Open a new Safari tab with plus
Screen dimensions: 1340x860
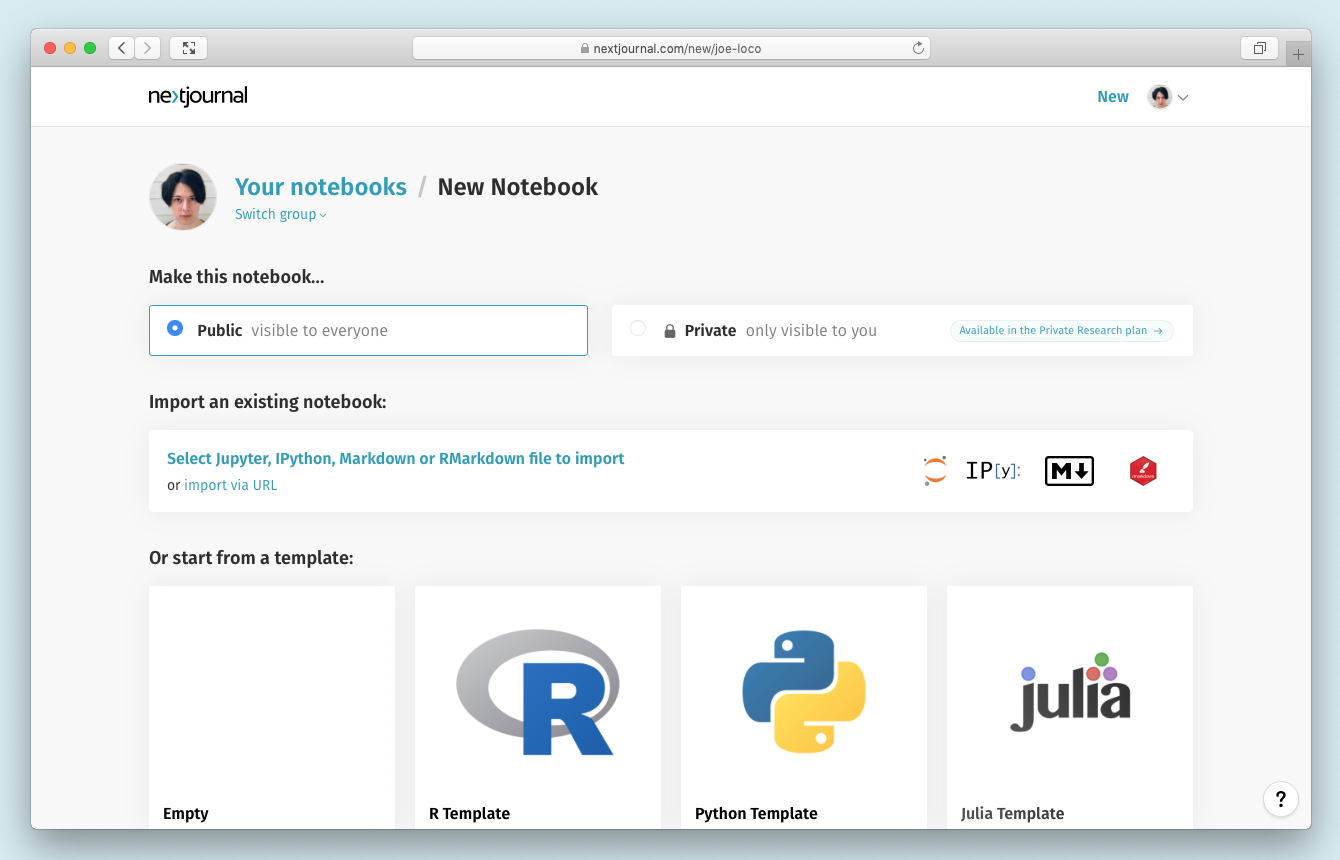tap(1298, 54)
